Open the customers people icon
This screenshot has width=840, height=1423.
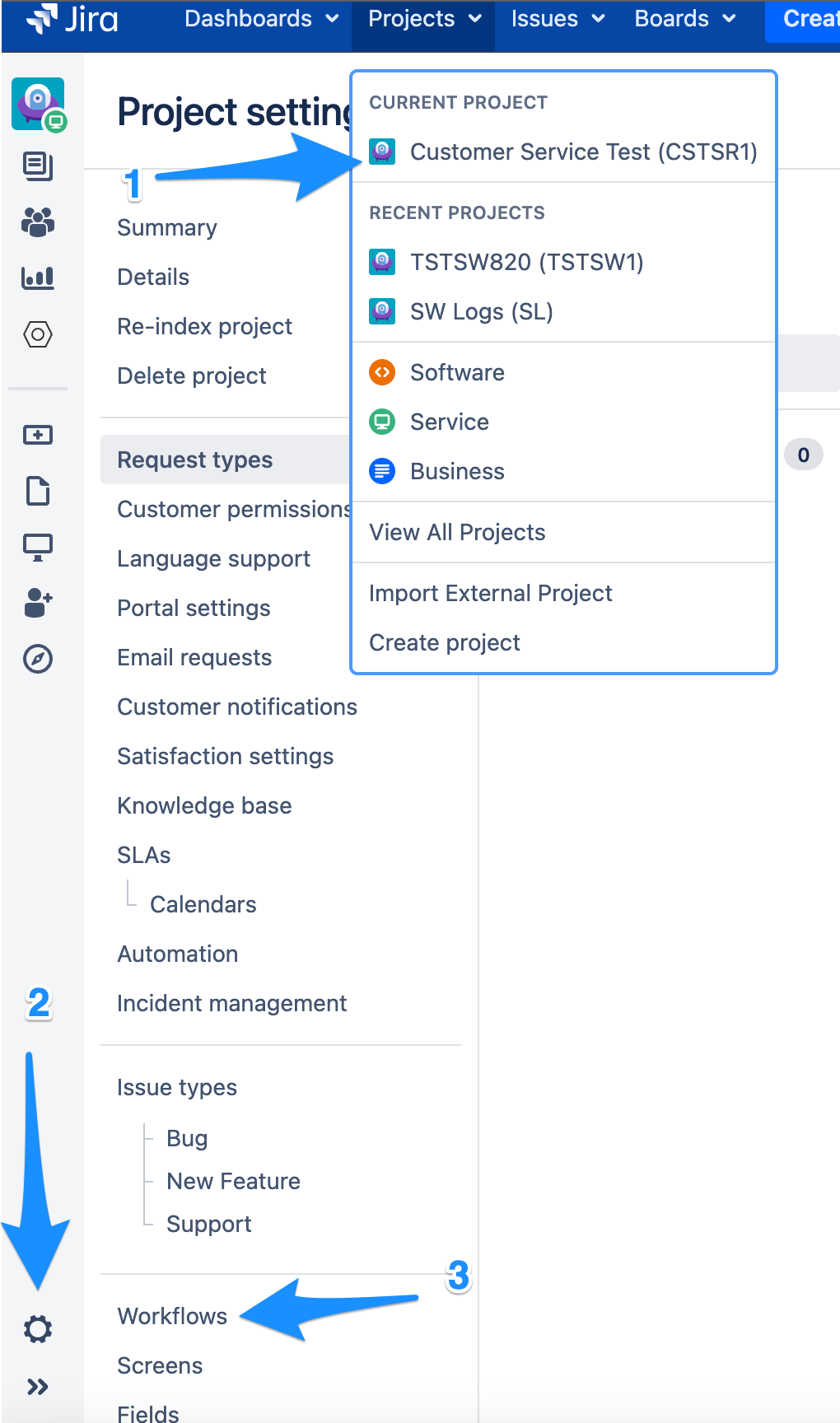pyautogui.click(x=38, y=222)
